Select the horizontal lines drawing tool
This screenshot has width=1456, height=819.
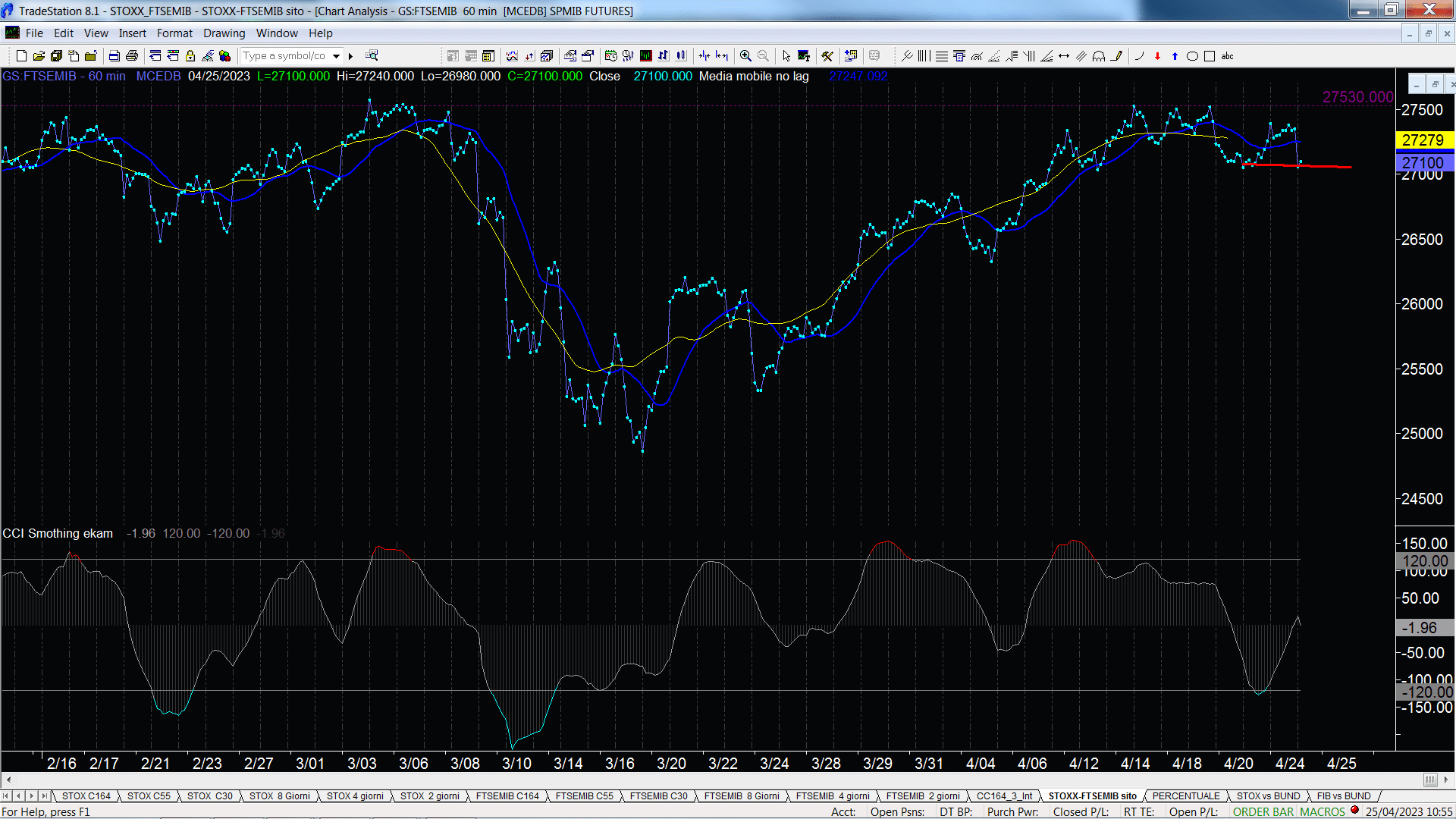pos(942,55)
